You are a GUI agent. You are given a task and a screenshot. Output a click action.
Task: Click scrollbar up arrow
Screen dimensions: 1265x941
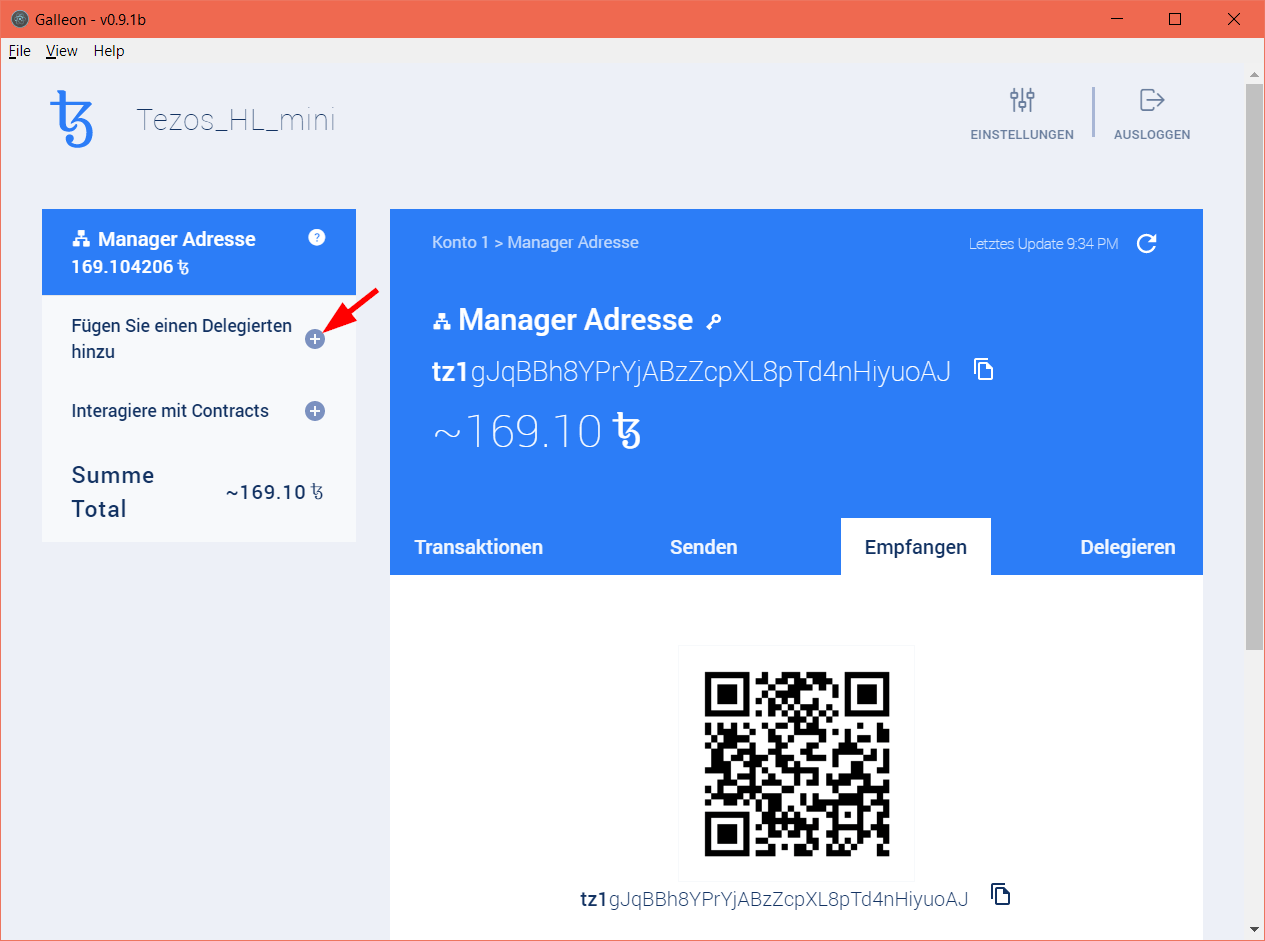[x=1254, y=75]
